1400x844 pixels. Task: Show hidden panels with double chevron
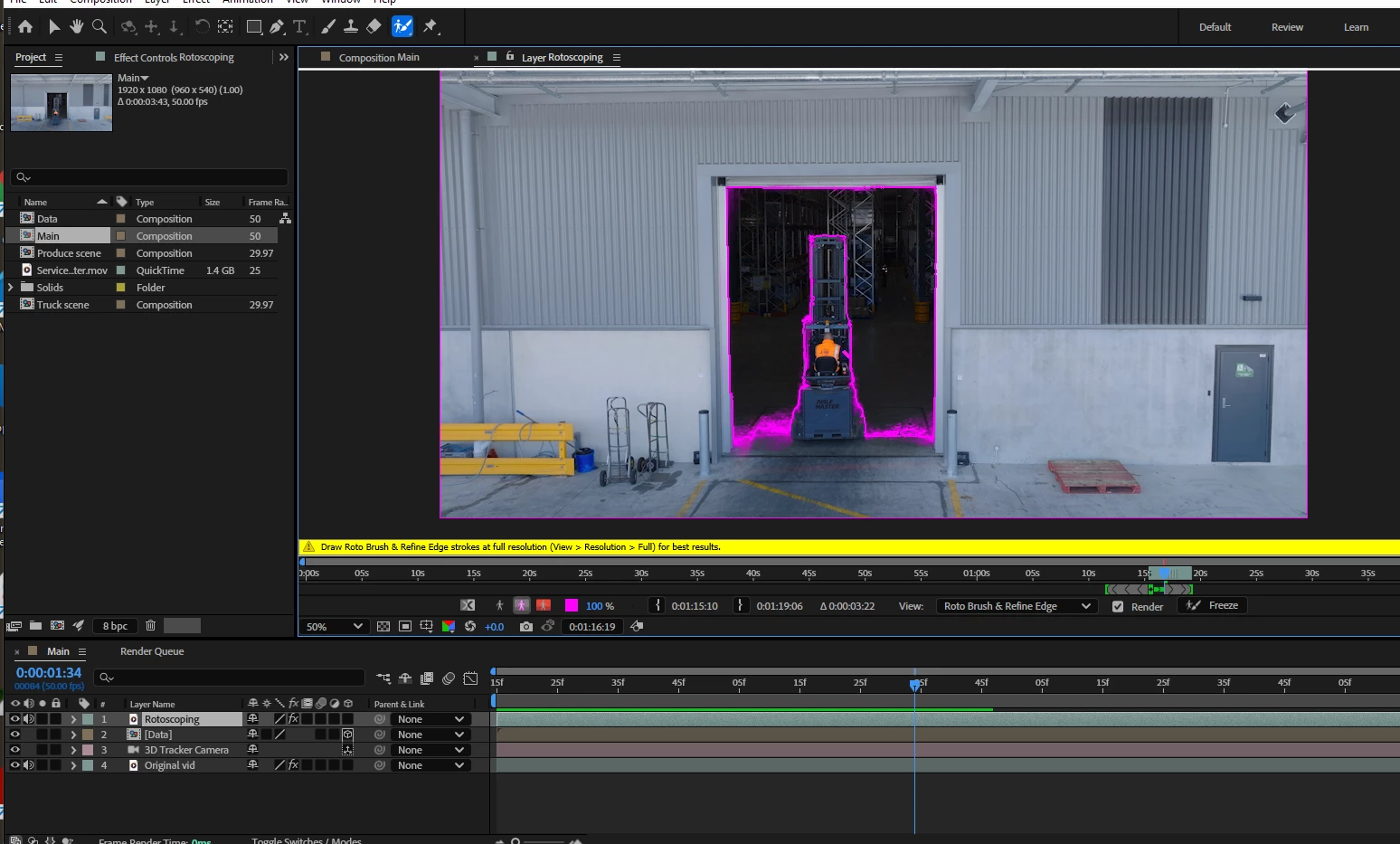tap(284, 57)
